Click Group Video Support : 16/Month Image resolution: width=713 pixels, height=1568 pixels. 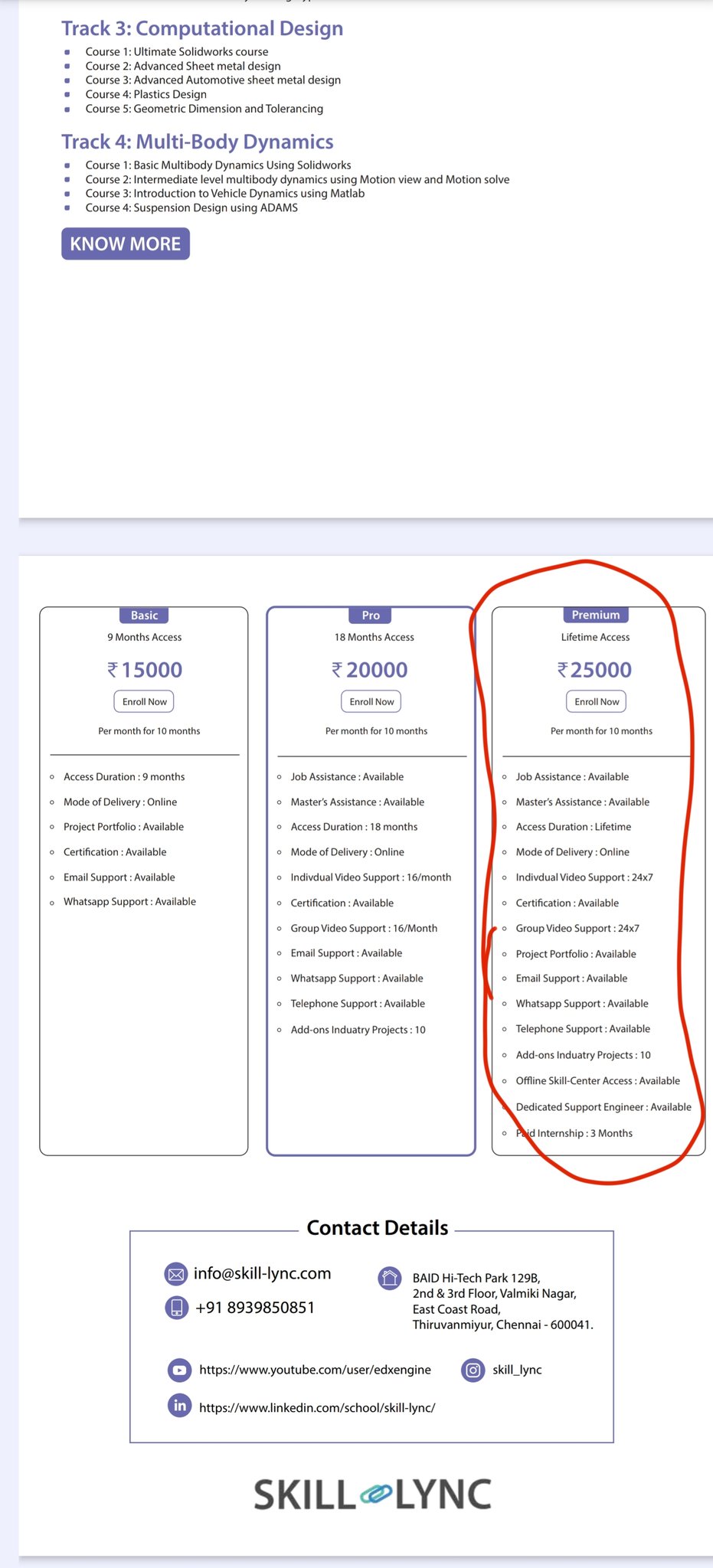[x=364, y=928]
